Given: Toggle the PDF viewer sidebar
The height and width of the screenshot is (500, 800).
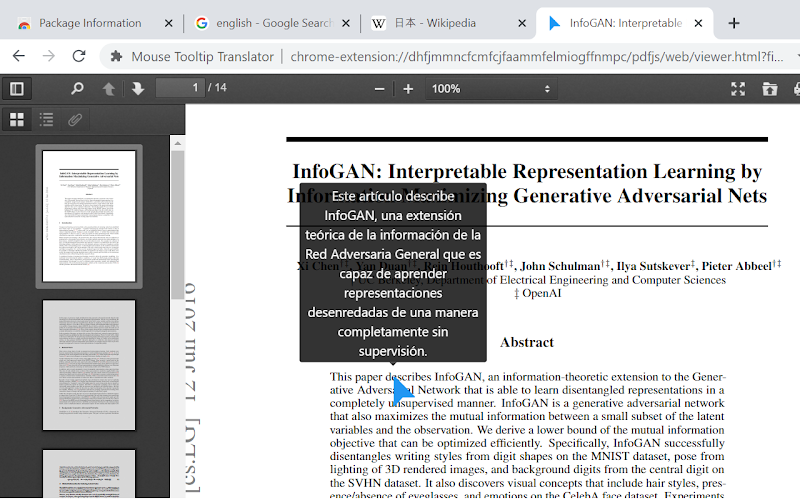Looking at the screenshot, I should click(17, 89).
